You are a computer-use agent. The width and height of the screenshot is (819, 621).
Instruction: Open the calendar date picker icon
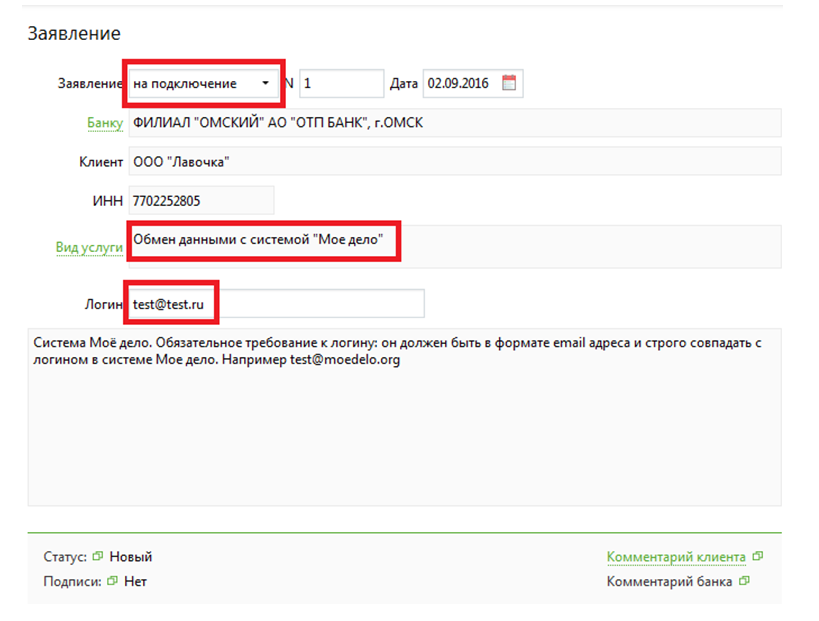tap(509, 83)
